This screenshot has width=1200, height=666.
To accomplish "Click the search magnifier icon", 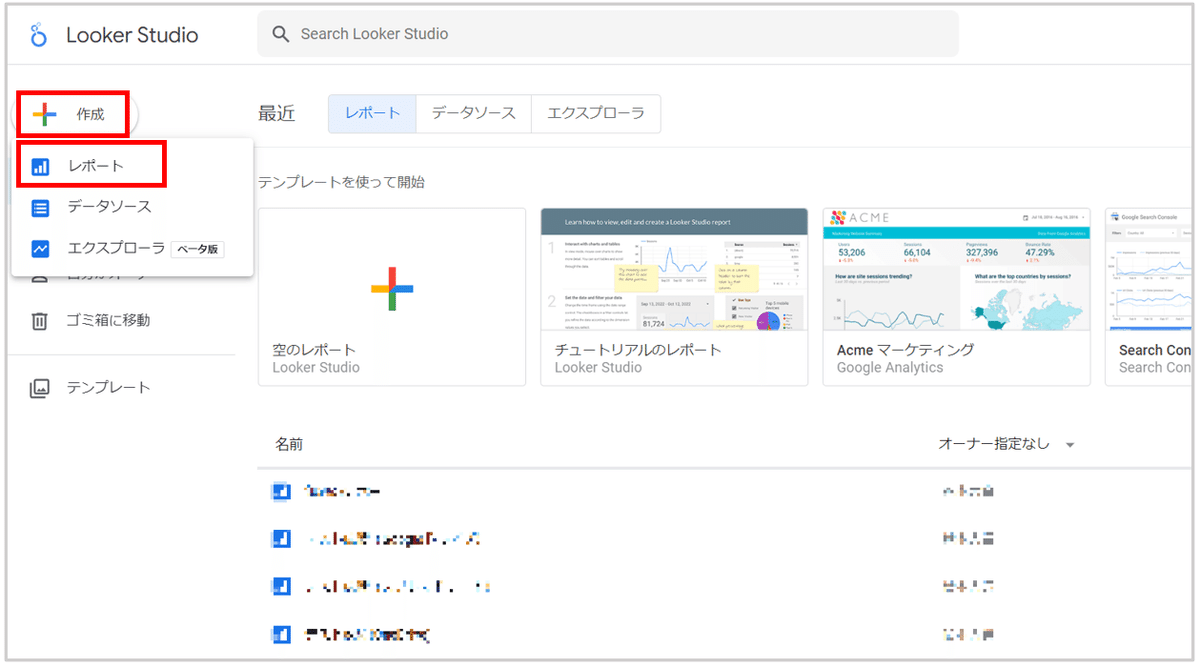I will coord(281,34).
